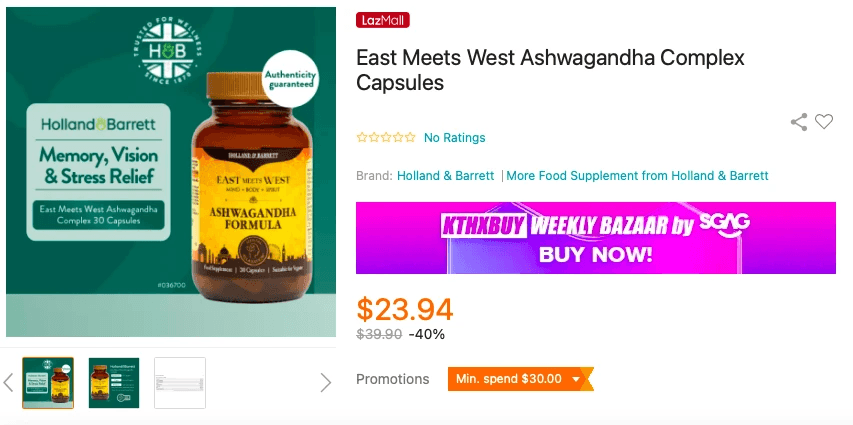853x425 pixels.
Task: Select the second product thumbnail
Action: click(114, 383)
